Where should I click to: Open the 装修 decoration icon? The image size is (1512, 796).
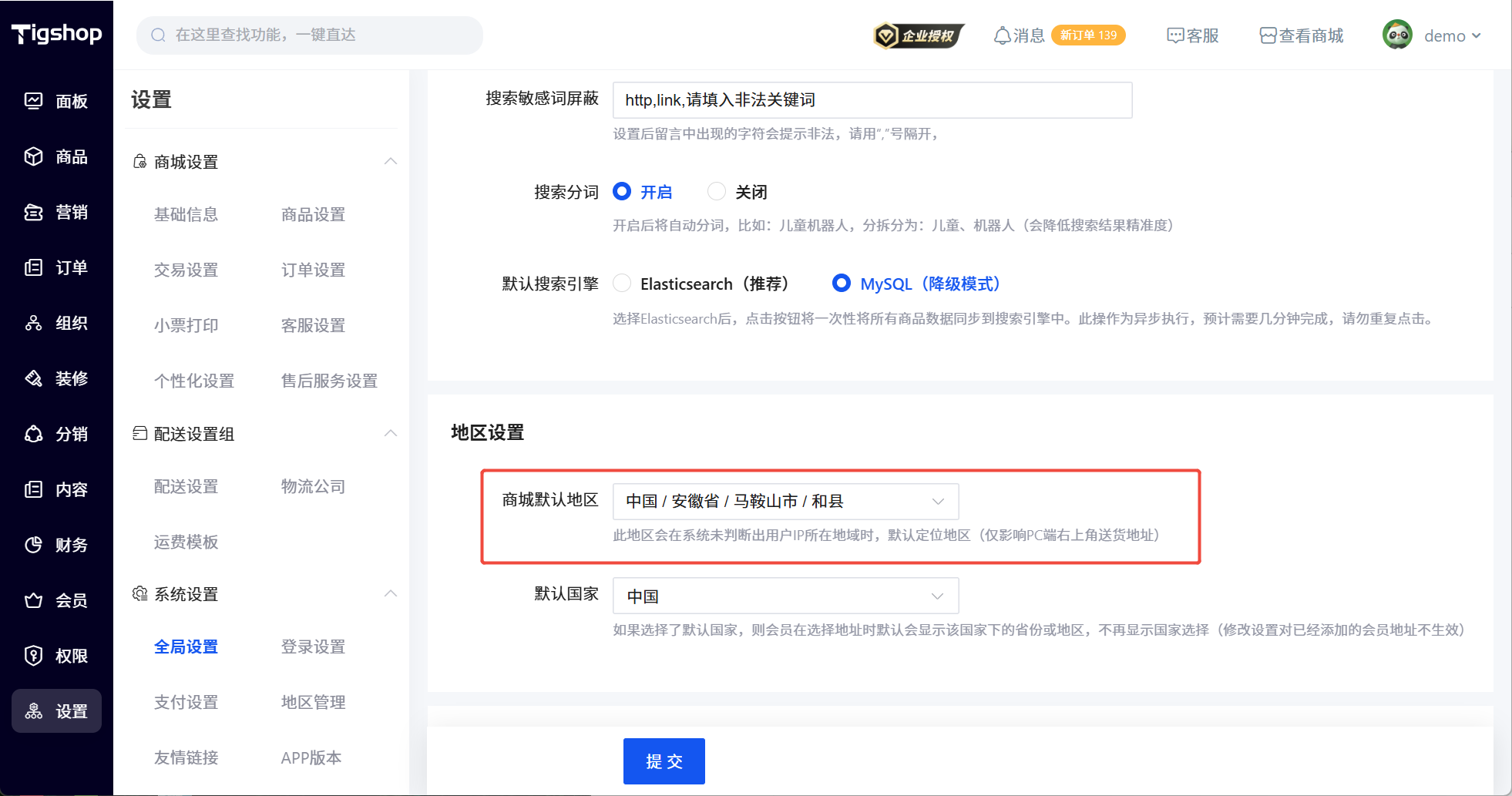click(x=33, y=378)
